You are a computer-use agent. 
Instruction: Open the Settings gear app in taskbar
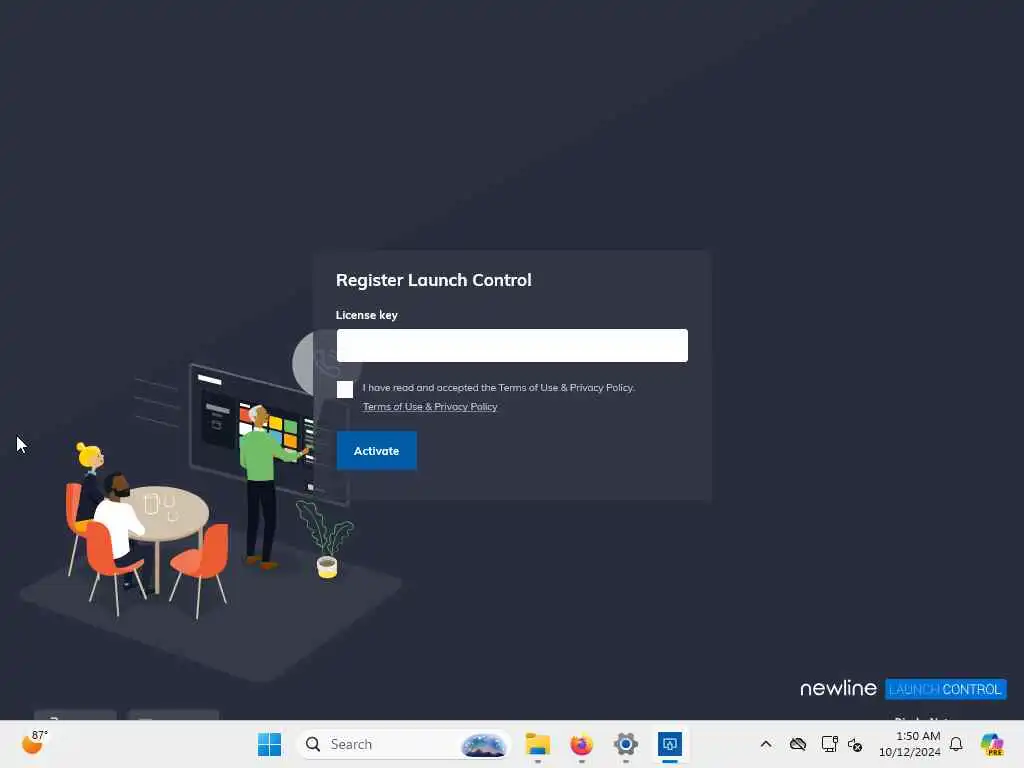coord(626,744)
